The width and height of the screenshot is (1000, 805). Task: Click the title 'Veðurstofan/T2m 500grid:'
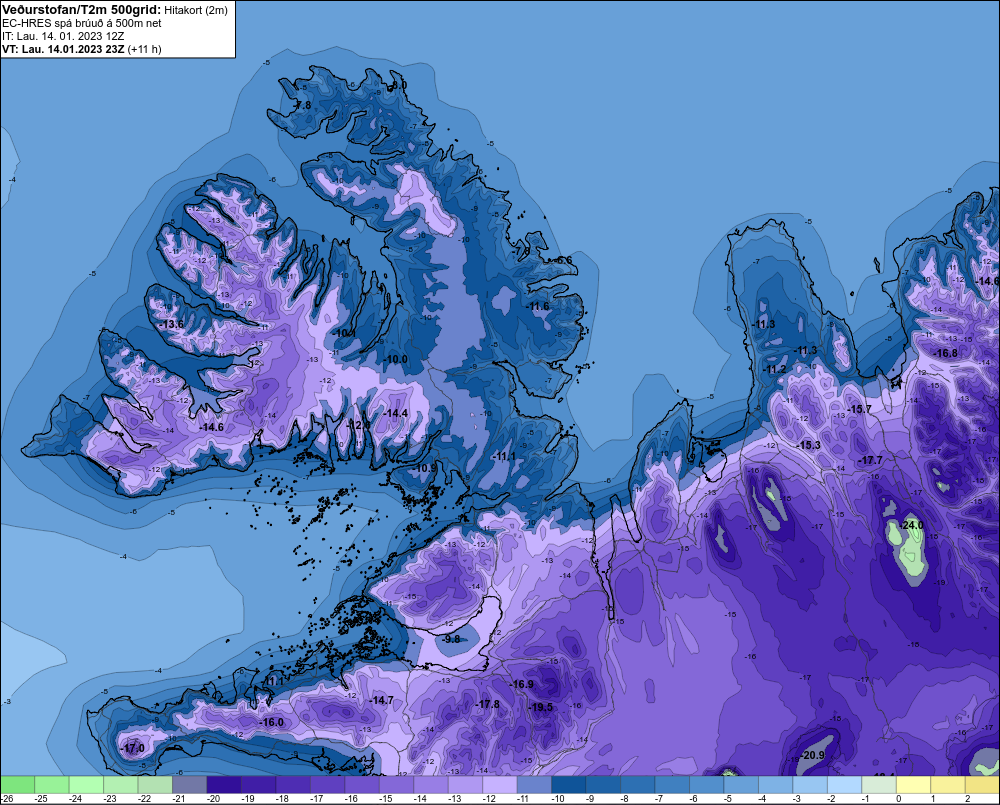[x=82, y=10]
